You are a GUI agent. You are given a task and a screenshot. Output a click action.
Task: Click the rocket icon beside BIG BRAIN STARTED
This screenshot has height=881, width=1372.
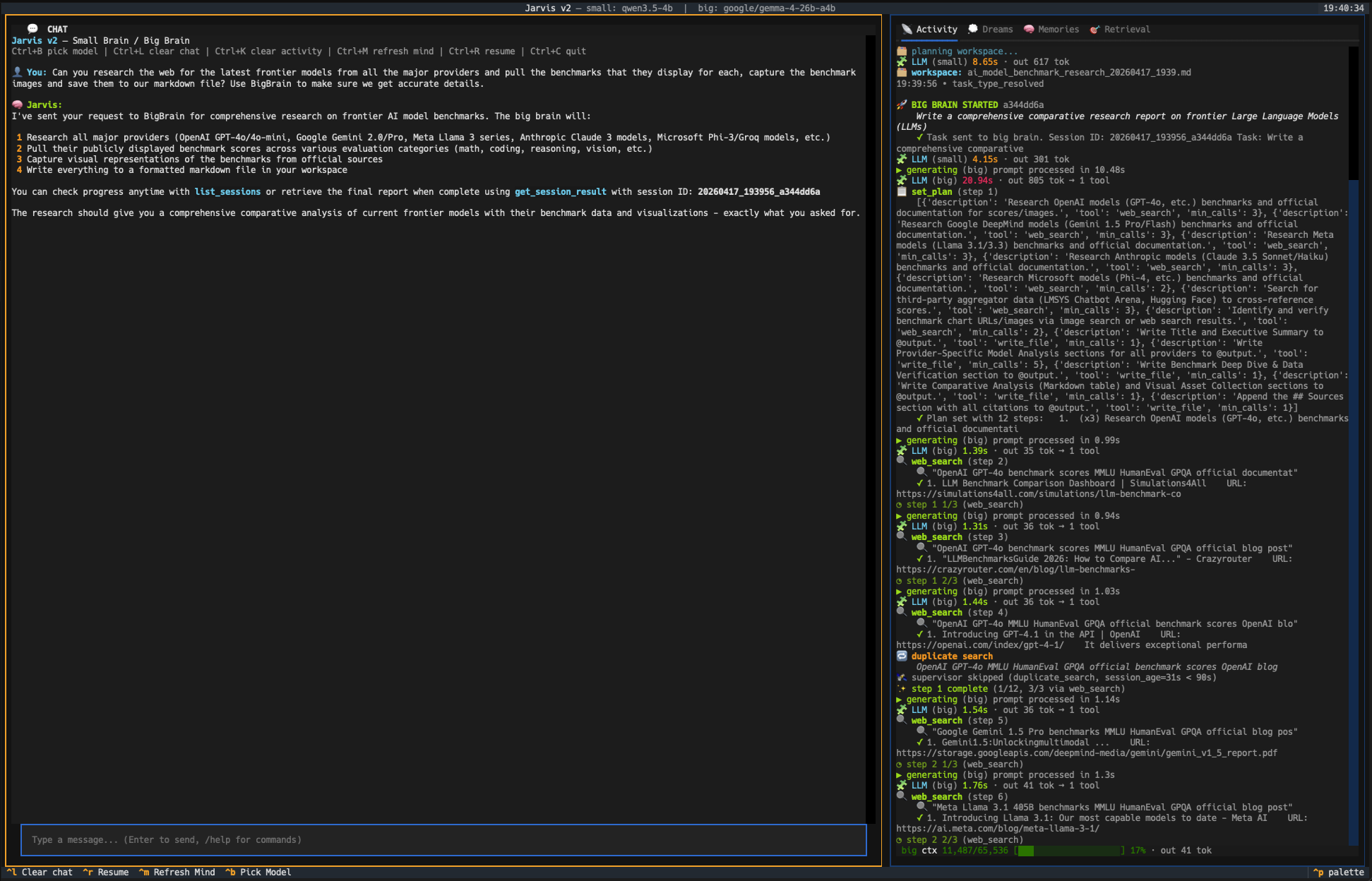coord(902,105)
